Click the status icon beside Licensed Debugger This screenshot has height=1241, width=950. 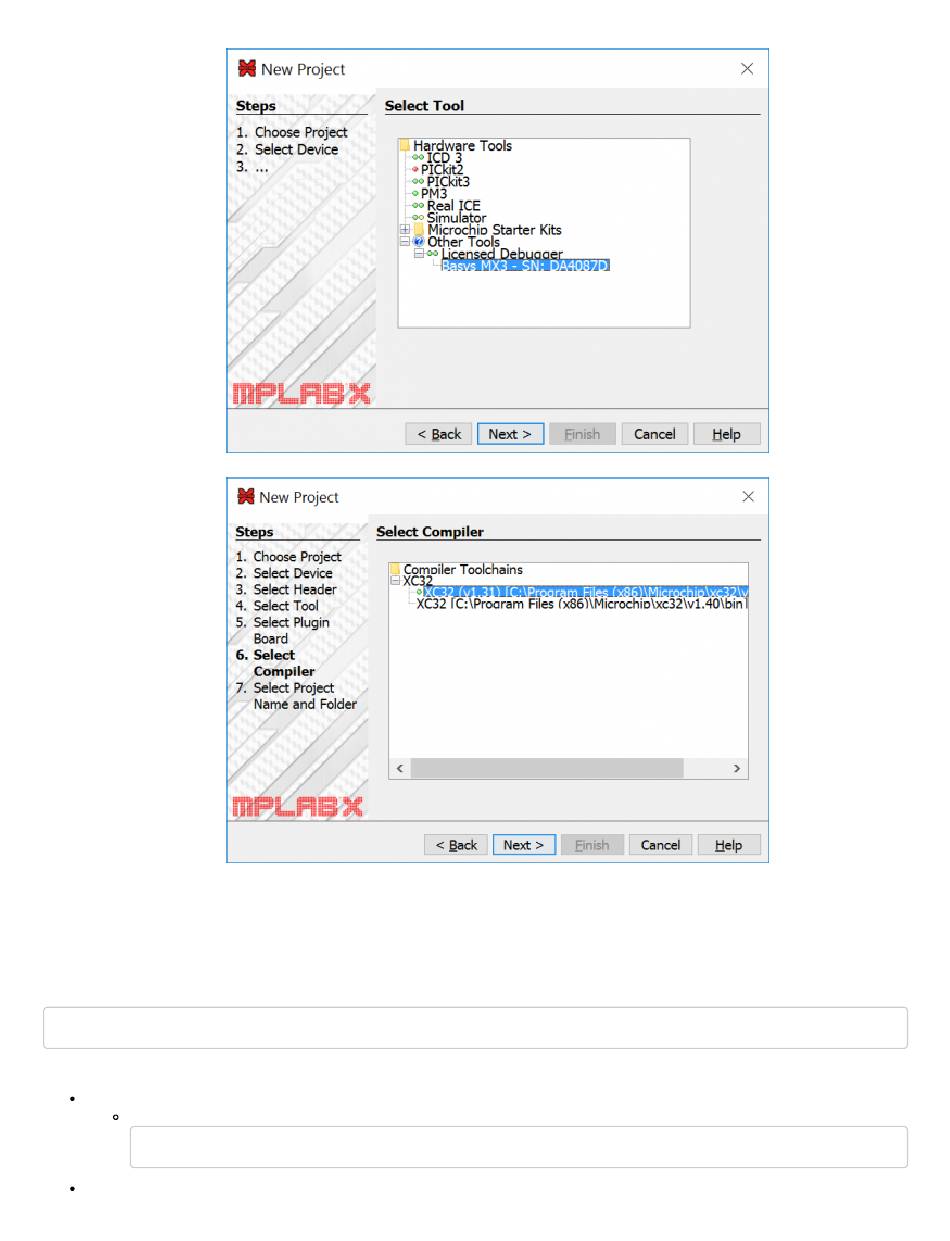point(433,254)
